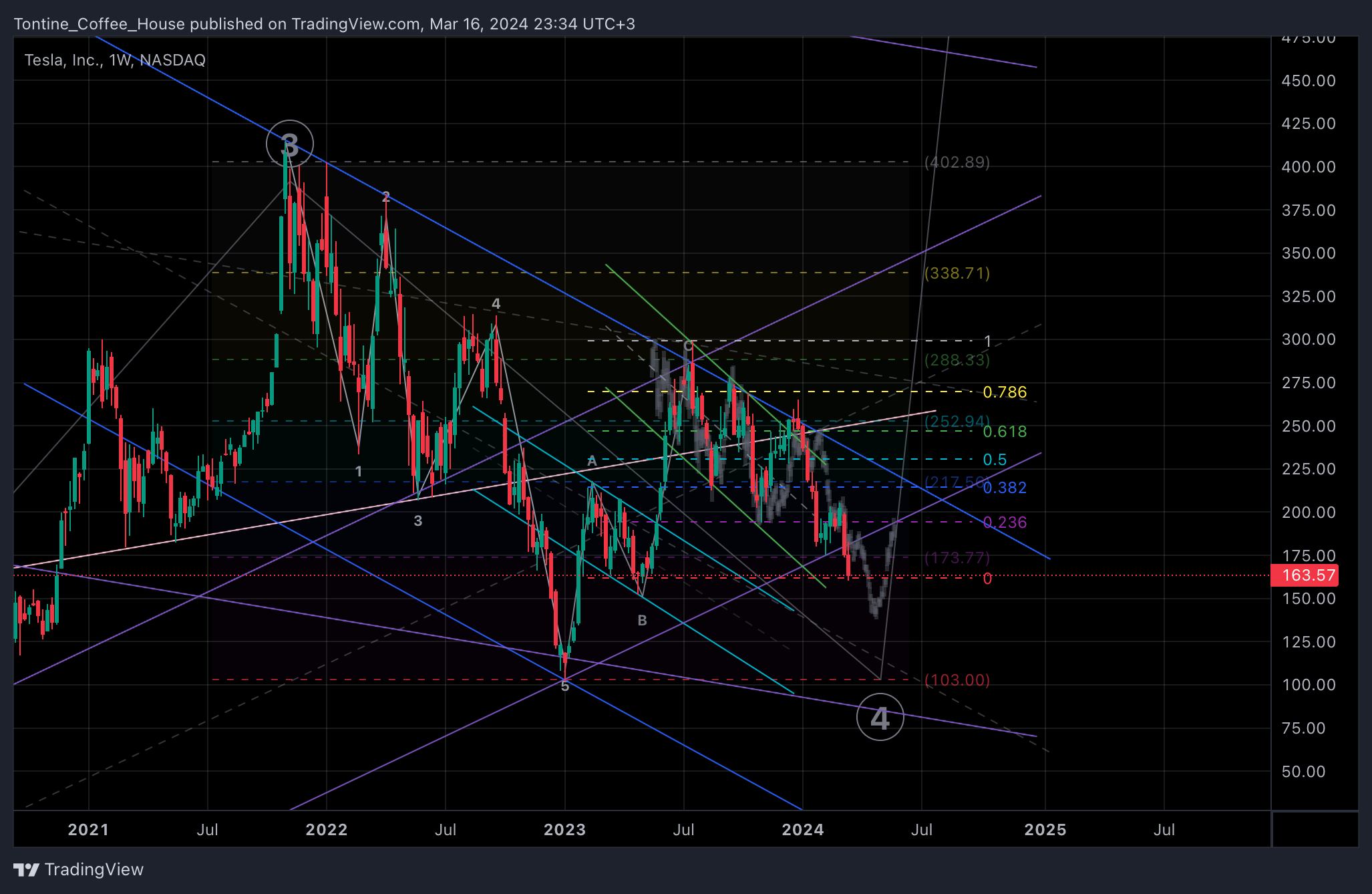Click sub-wave label 4 near August 2022
Image resolution: width=1372 pixels, height=894 pixels.
[496, 304]
